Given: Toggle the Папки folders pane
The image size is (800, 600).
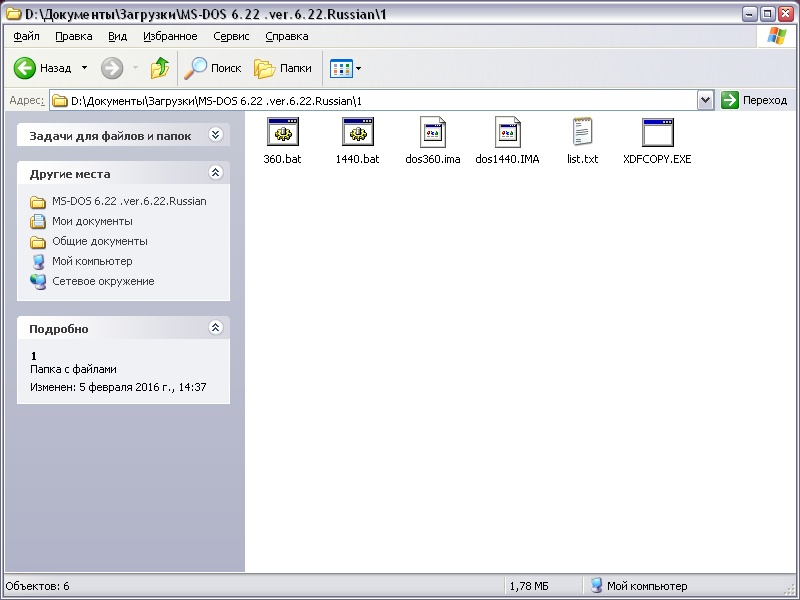Looking at the screenshot, I should 283,68.
